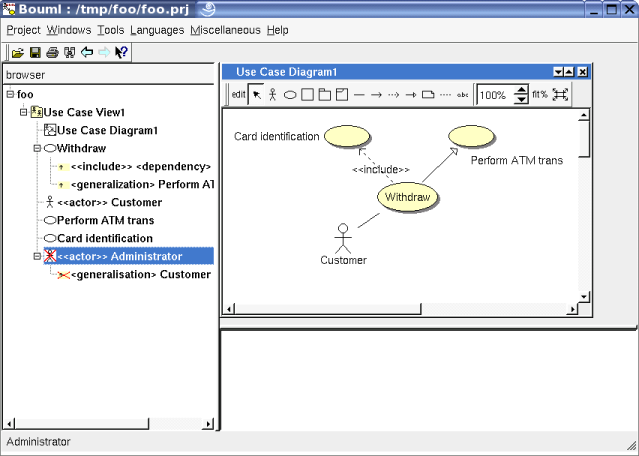
Task: Click diagram horizontal scrollbar right arrow
Action: pyautogui.click(x=573, y=309)
